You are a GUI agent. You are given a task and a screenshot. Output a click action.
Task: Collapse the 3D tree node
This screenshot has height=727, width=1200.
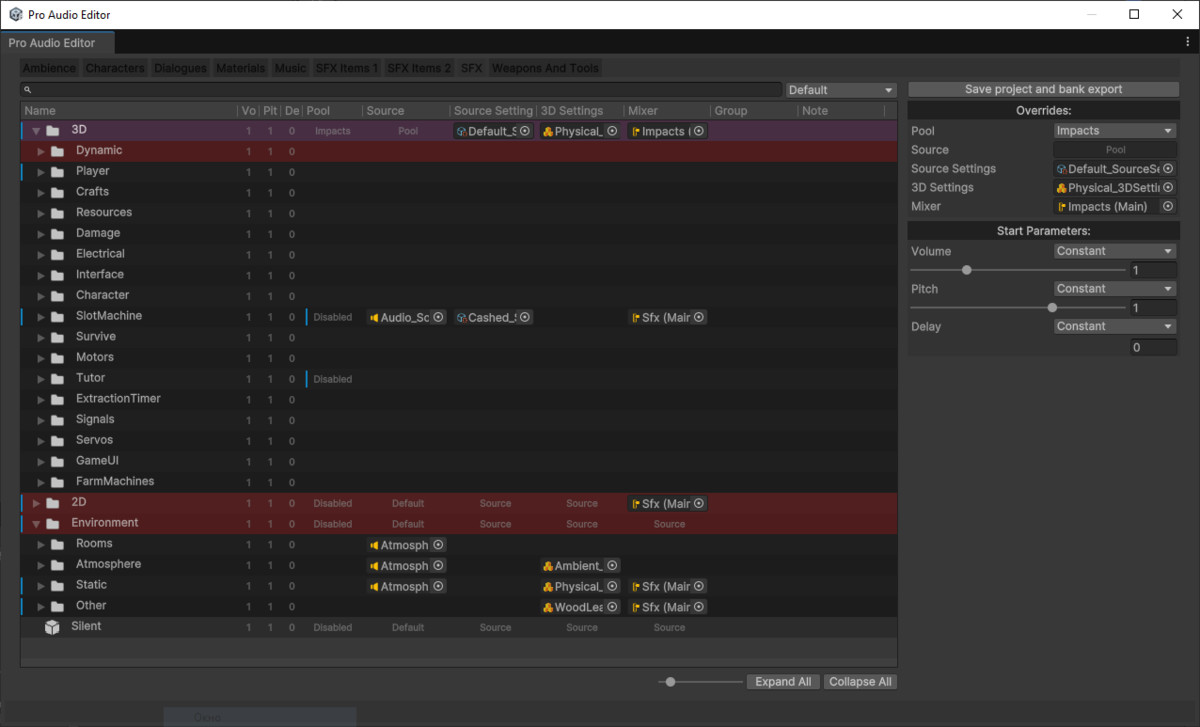pos(36,130)
